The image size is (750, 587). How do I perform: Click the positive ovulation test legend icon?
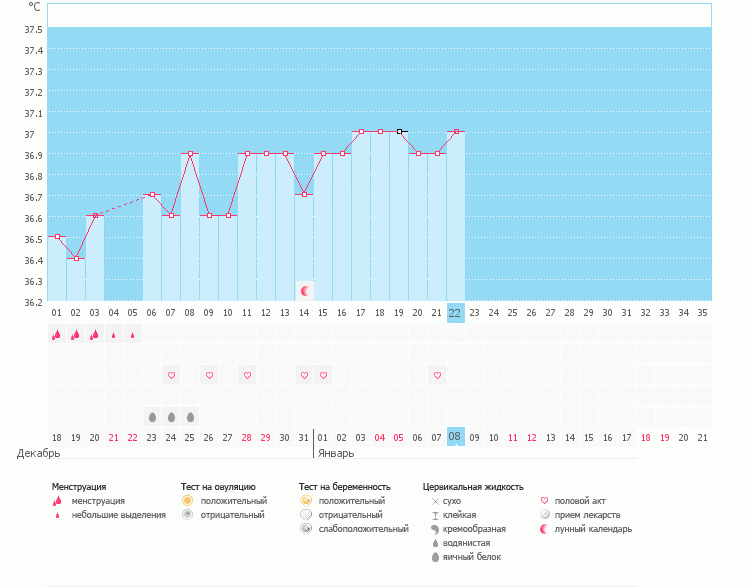[x=187, y=500]
